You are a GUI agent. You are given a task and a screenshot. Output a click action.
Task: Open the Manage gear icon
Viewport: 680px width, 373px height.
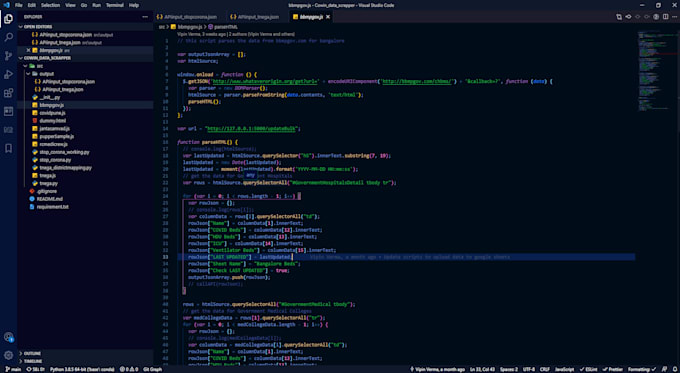click(8, 355)
